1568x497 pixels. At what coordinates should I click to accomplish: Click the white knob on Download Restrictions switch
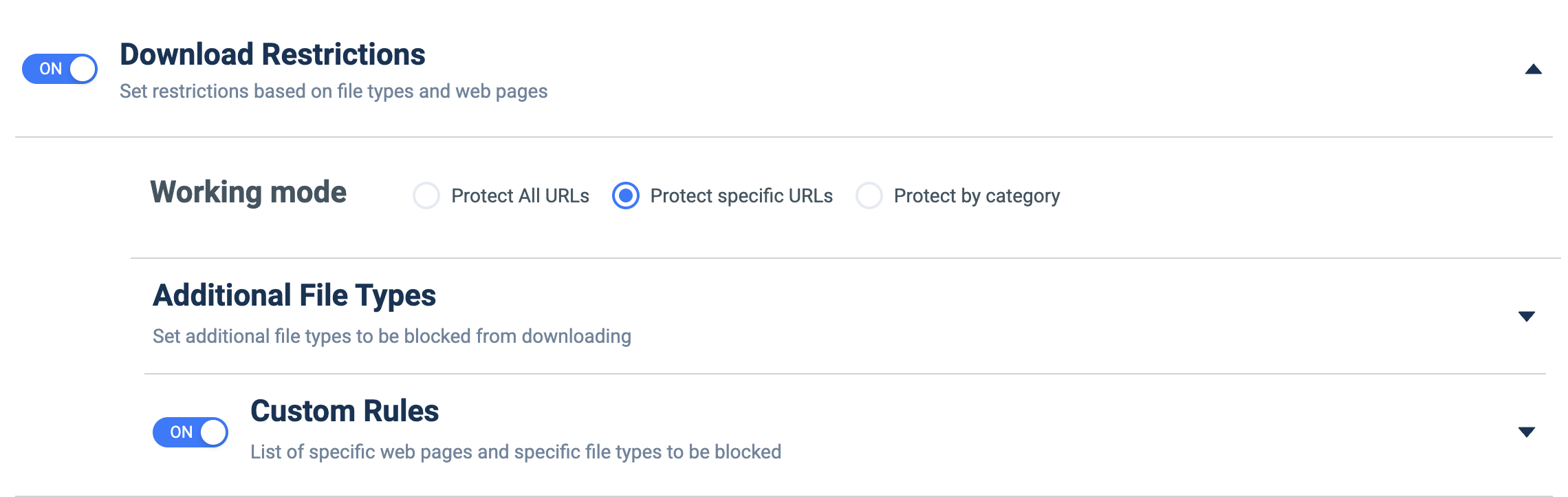coord(83,69)
